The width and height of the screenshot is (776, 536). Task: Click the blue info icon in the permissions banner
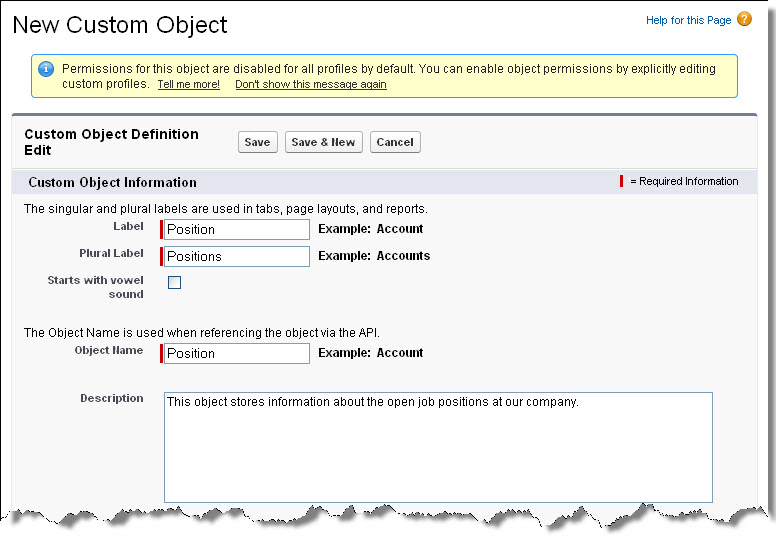46,69
